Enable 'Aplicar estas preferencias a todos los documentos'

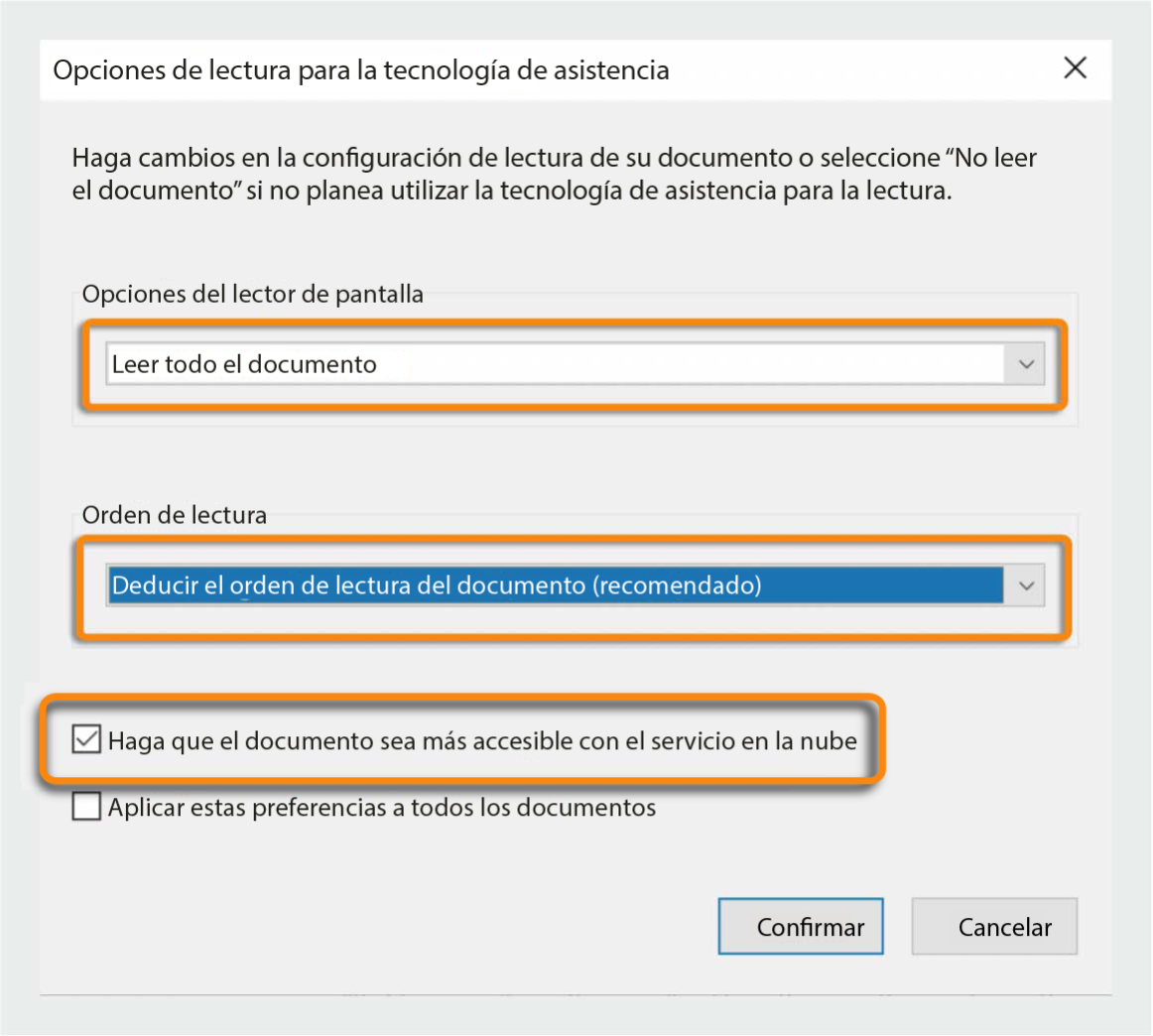click(x=85, y=807)
